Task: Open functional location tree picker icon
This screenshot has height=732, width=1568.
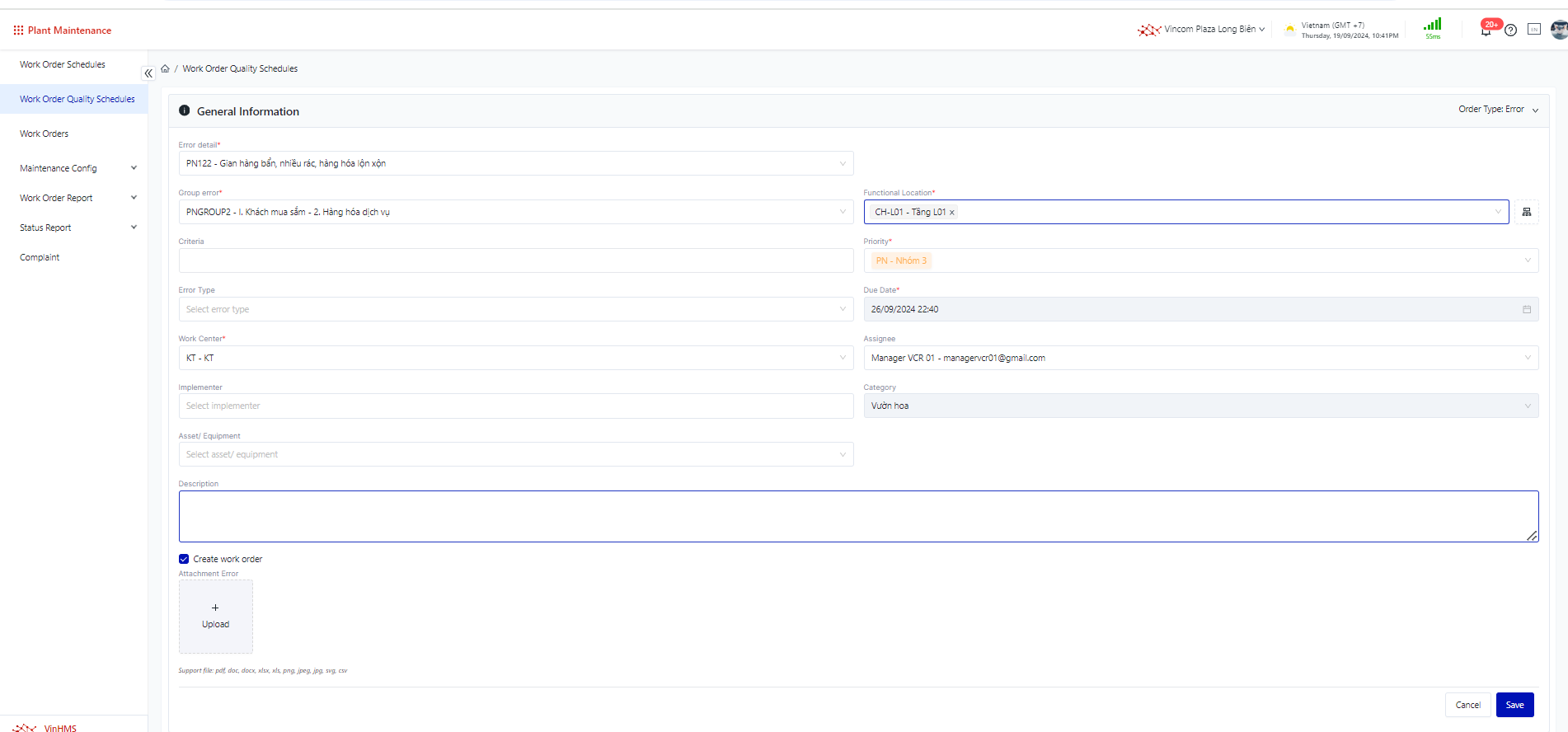Action: [x=1526, y=212]
